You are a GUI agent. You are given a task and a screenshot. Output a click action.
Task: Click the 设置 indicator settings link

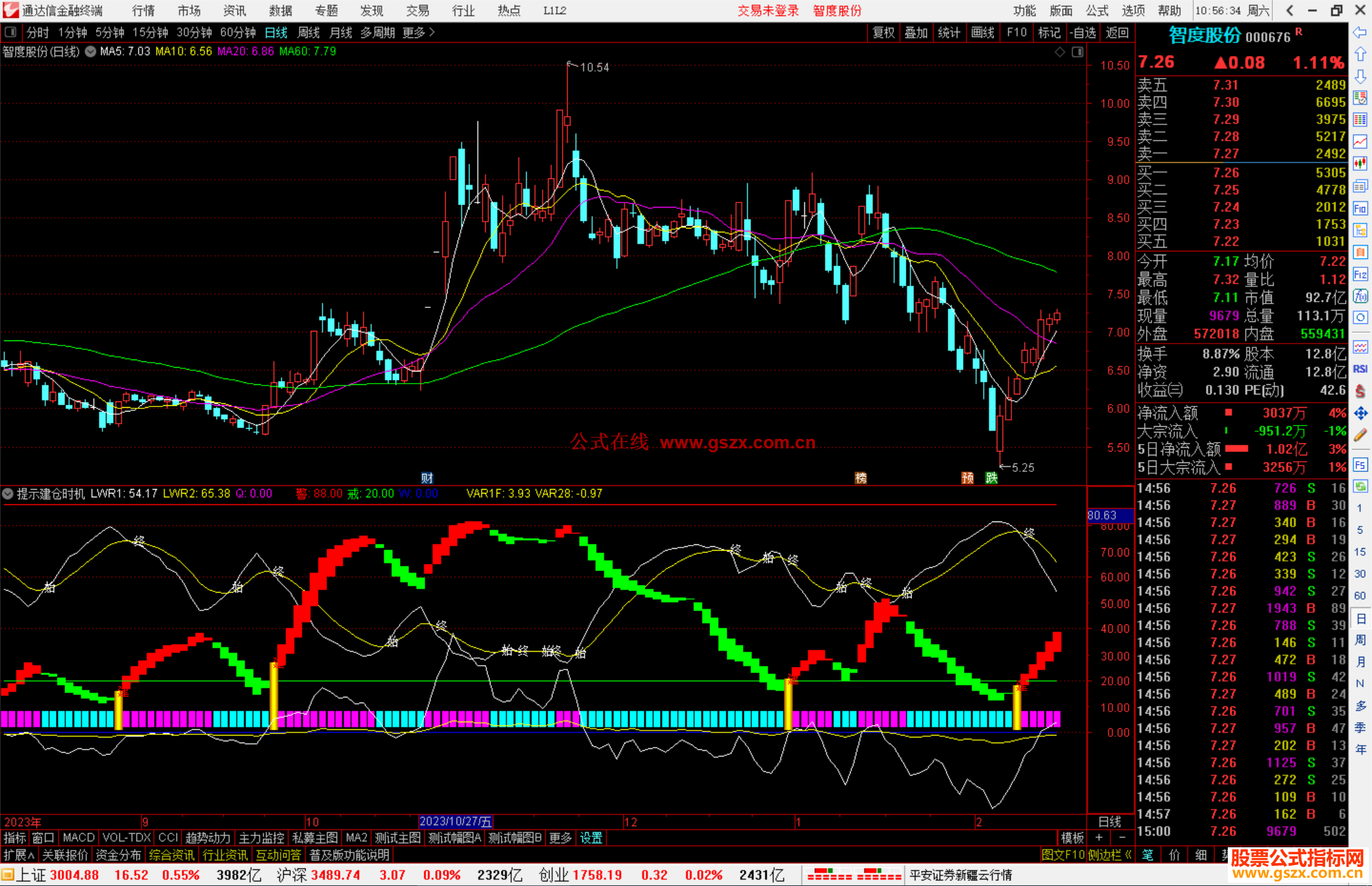591,838
